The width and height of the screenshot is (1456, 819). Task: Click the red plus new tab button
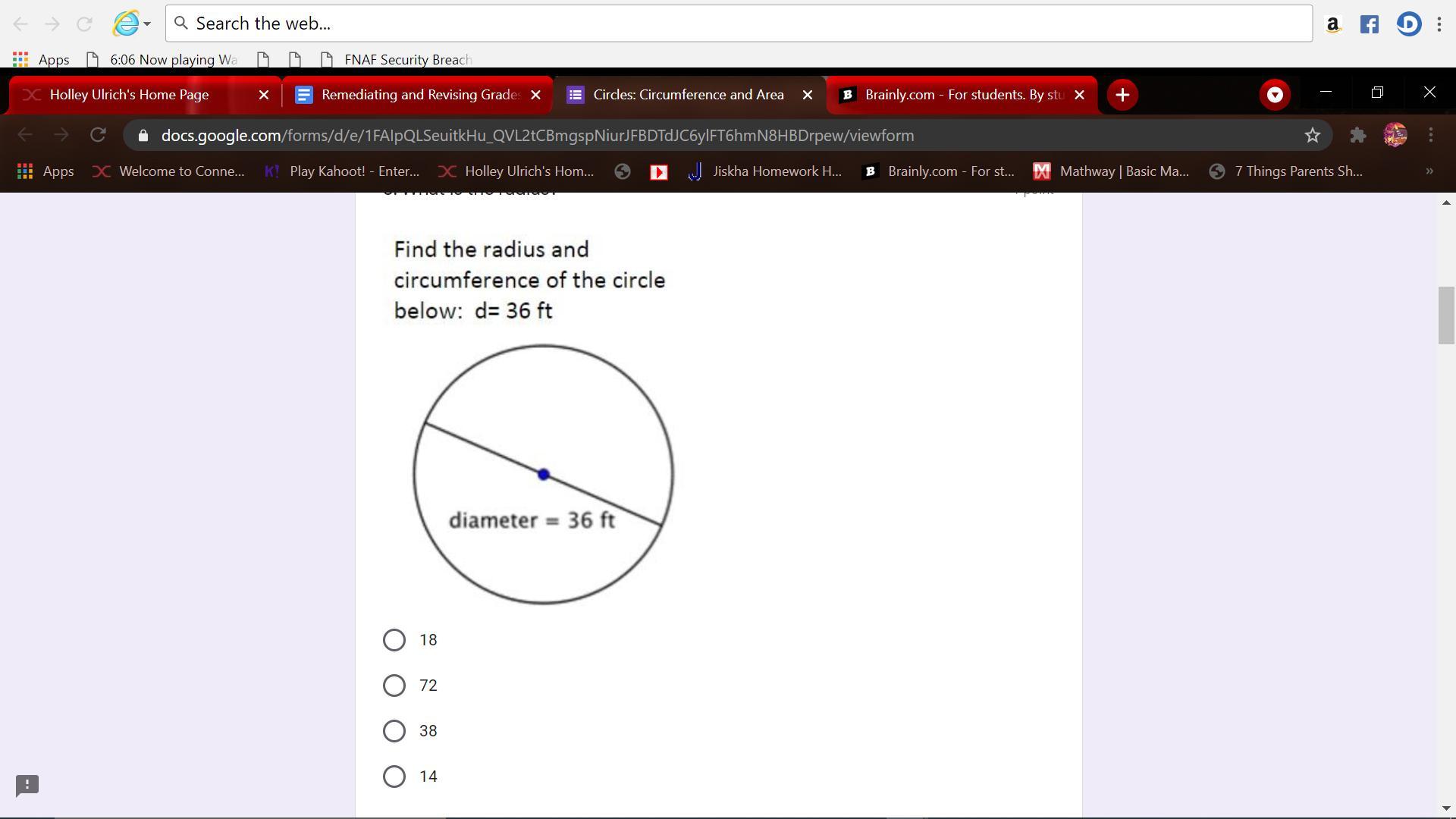click(1122, 95)
